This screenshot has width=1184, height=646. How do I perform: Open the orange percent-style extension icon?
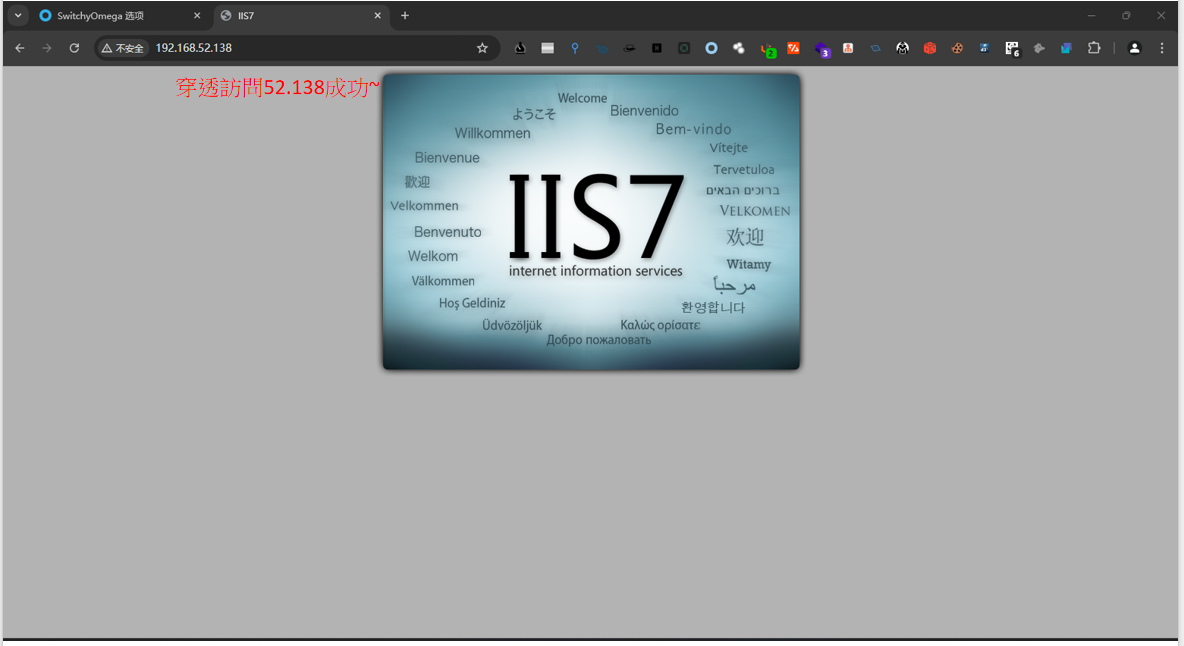pyautogui.click(x=793, y=48)
